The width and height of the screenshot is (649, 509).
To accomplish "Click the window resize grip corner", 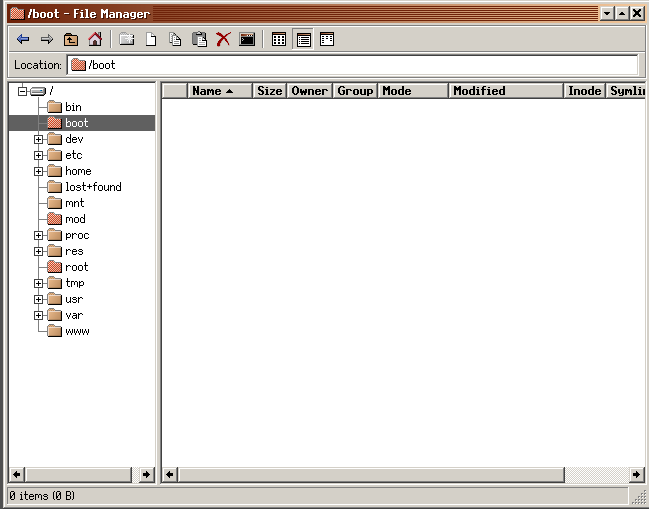I will coord(639,497).
